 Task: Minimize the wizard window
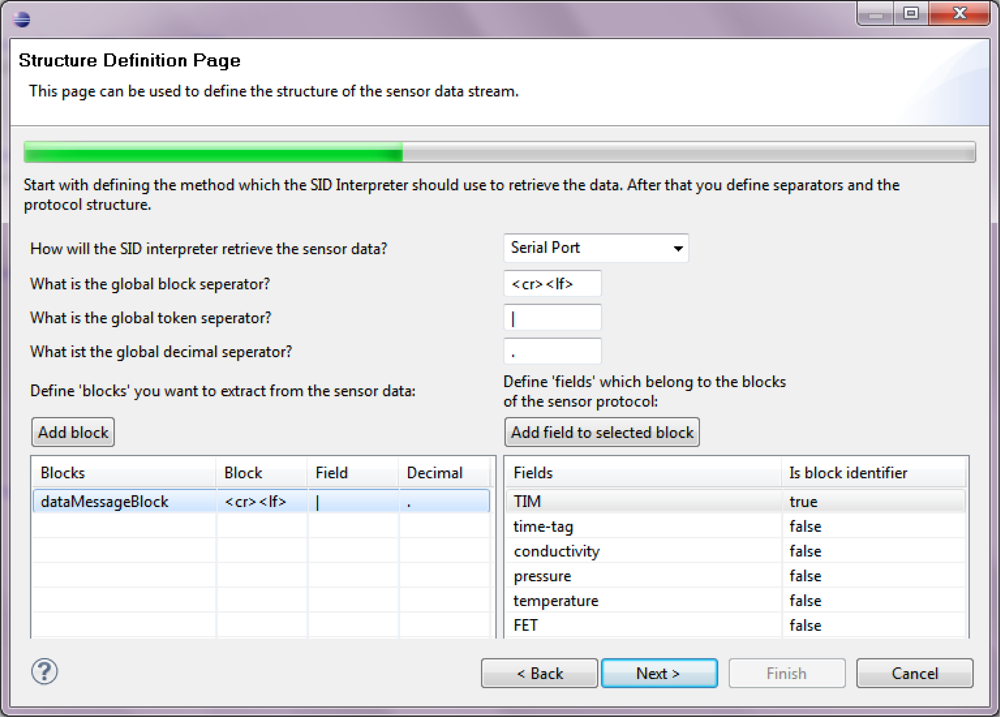pyautogui.click(x=876, y=13)
